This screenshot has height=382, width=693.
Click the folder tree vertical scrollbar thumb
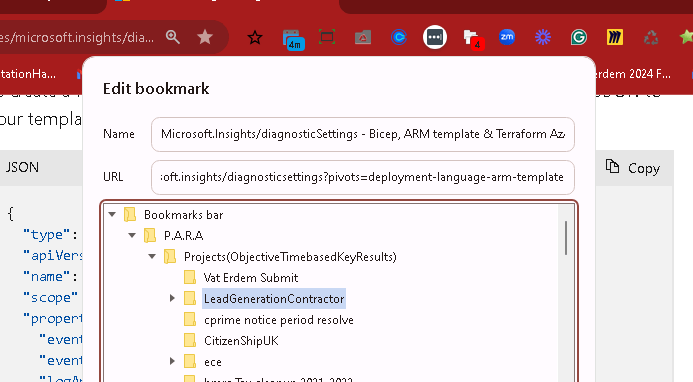point(566,238)
